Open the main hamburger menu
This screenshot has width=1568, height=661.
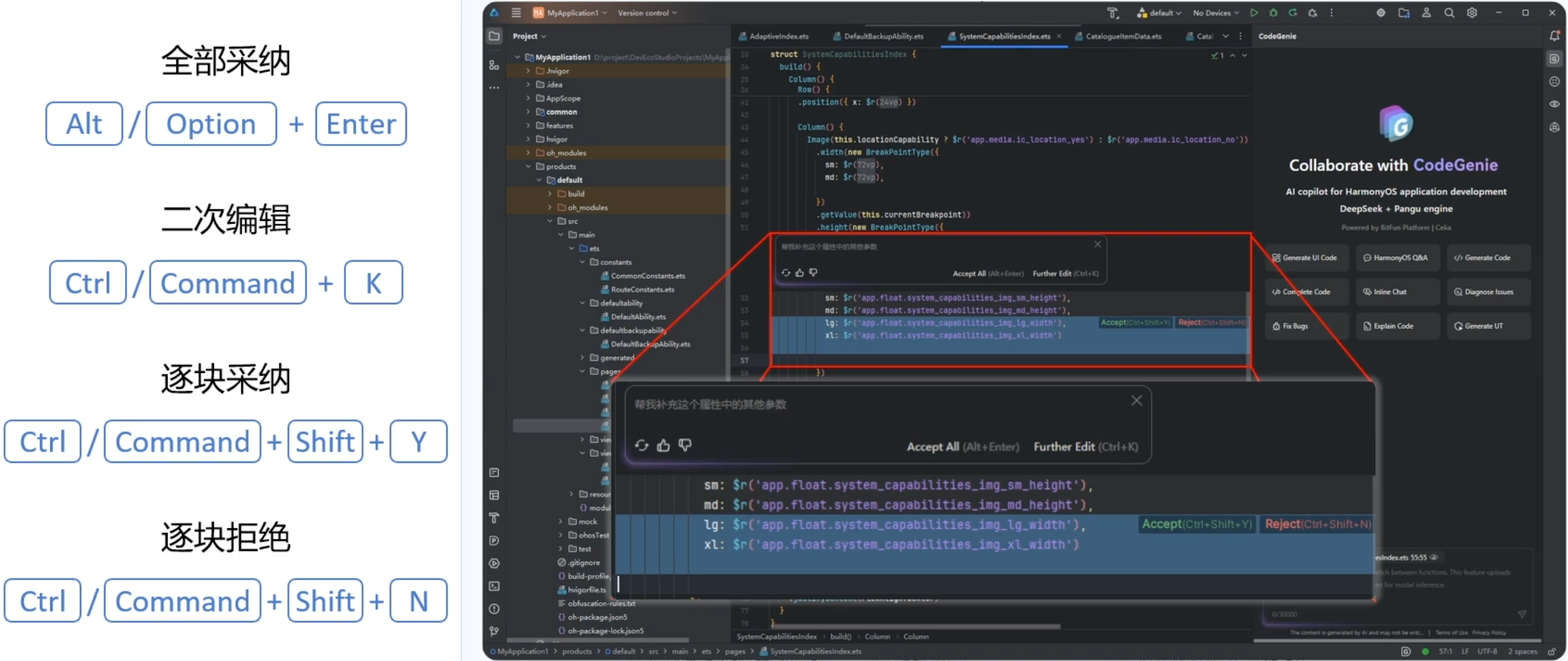516,12
